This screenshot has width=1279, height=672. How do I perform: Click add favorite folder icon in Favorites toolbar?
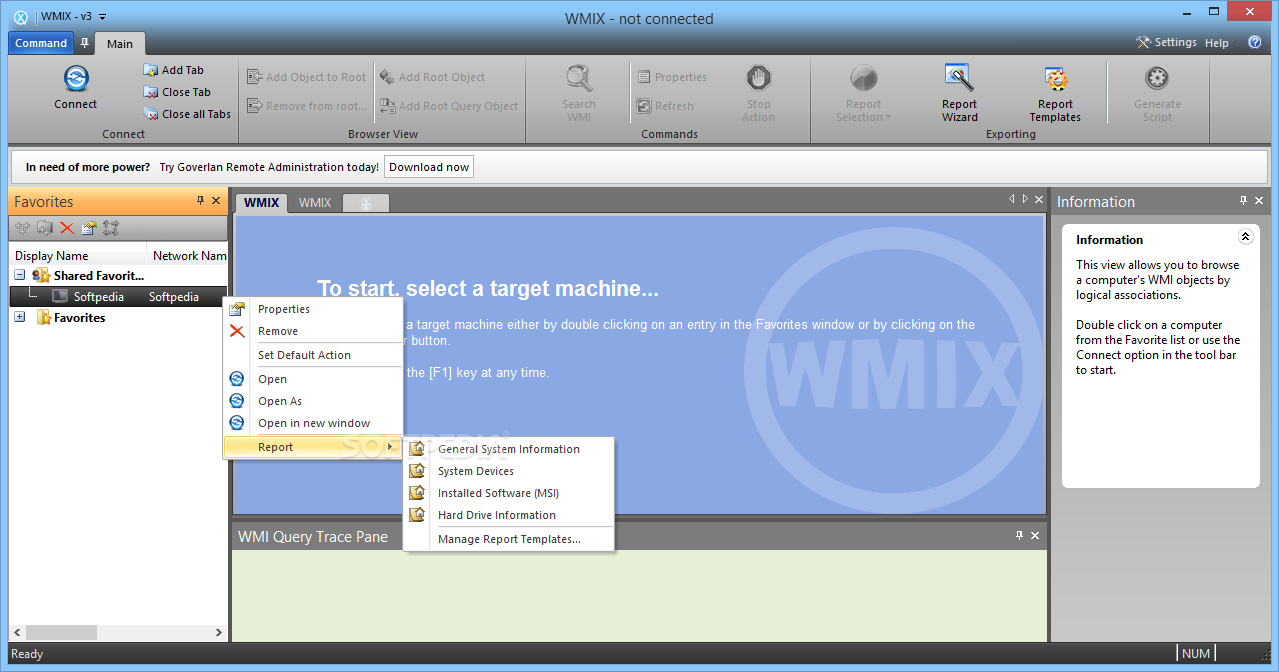pos(45,229)
